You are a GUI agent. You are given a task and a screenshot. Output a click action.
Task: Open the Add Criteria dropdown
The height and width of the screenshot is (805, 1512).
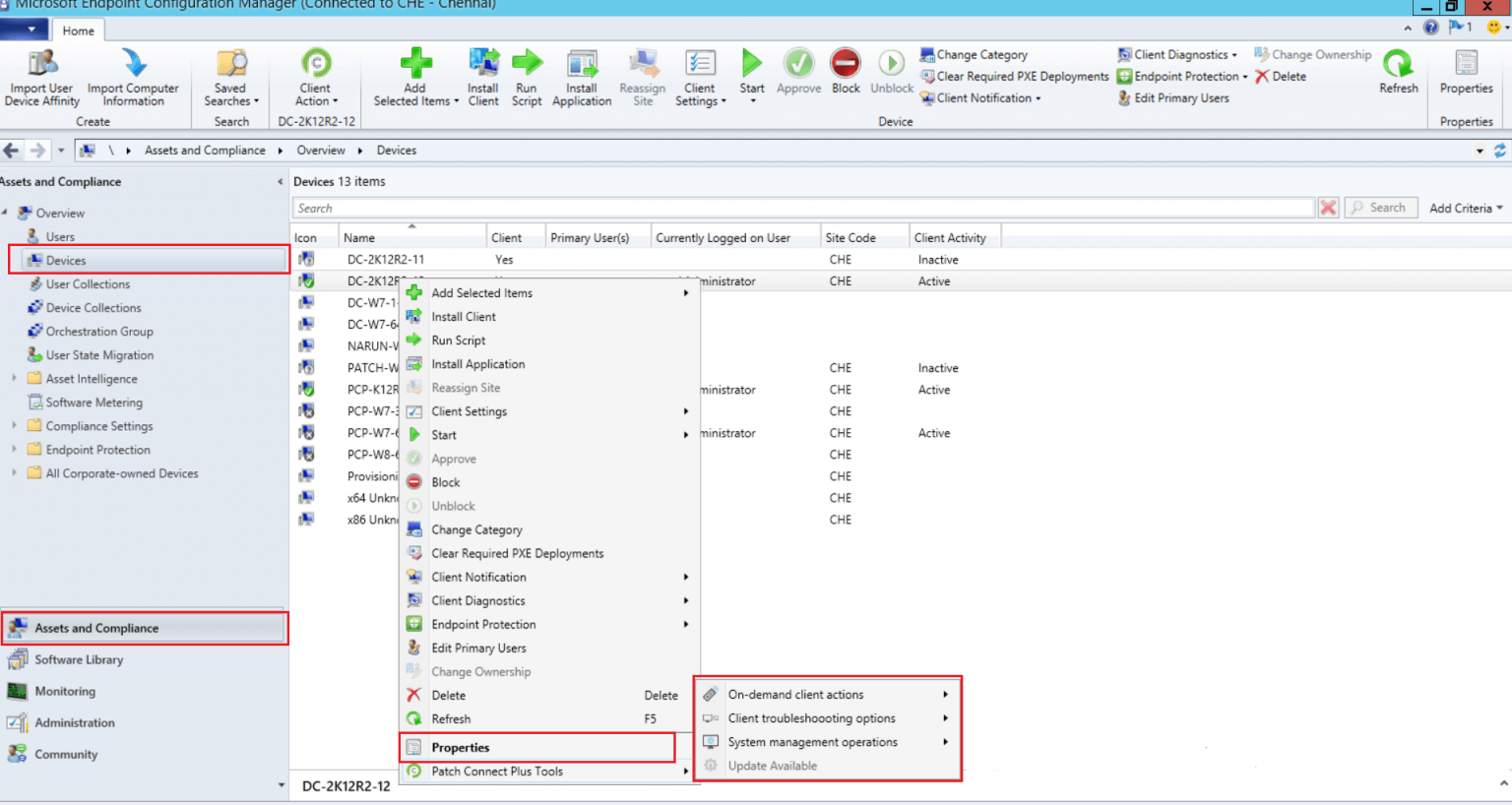point(1465,208)
